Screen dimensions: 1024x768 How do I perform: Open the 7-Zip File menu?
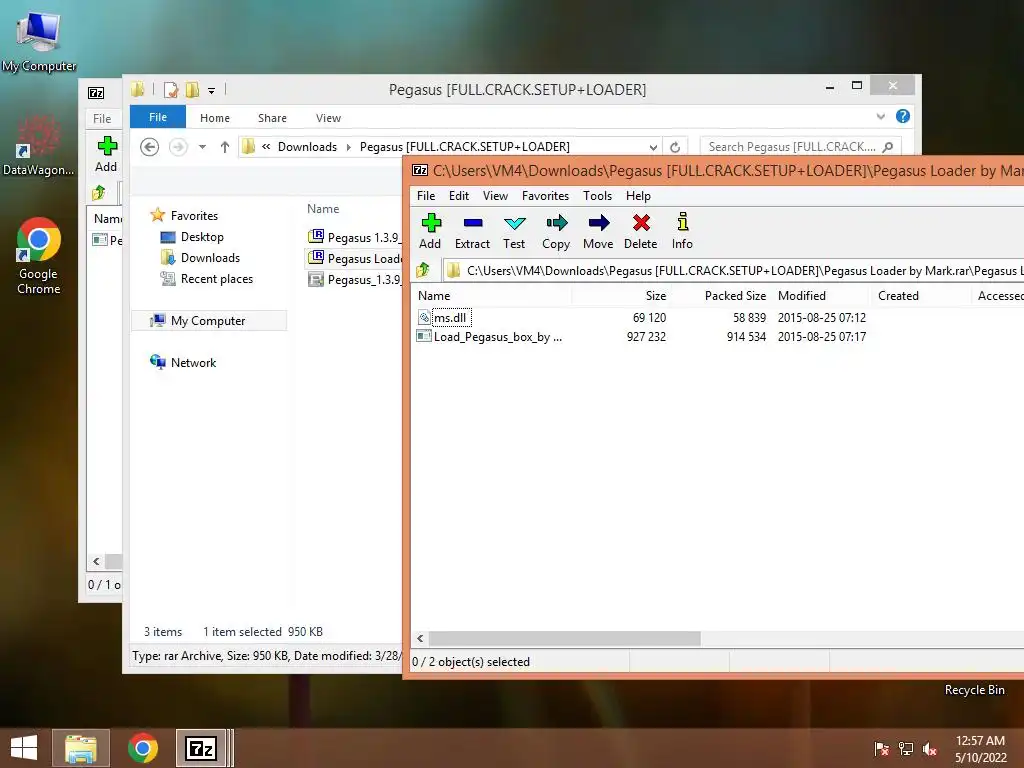[x=426, y=196]
